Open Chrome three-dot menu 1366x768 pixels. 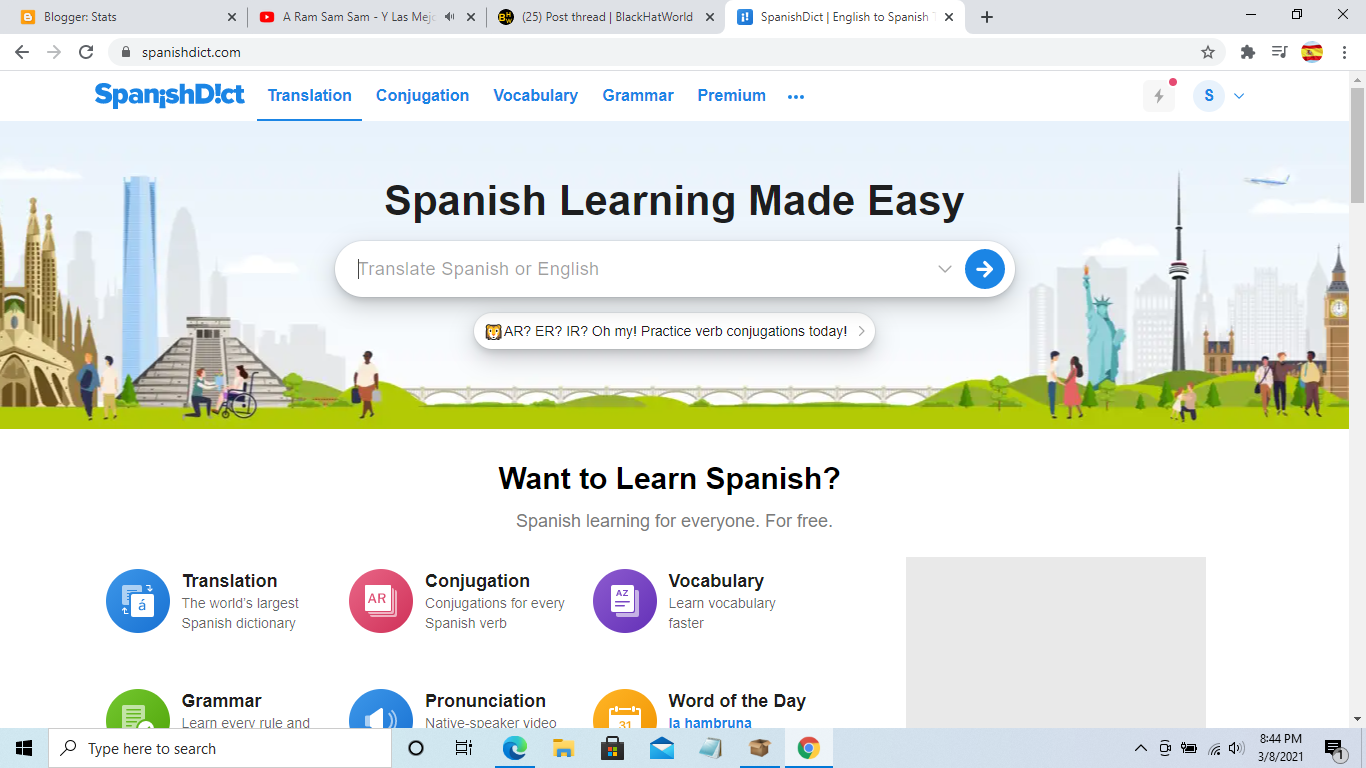pos(1344,52)
